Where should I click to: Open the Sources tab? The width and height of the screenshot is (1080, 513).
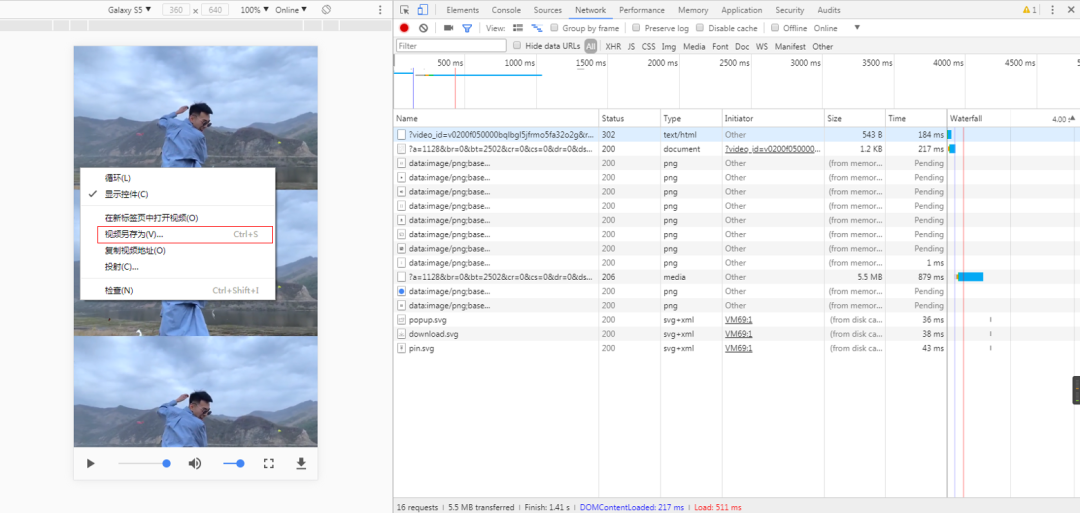pos(548,10)
